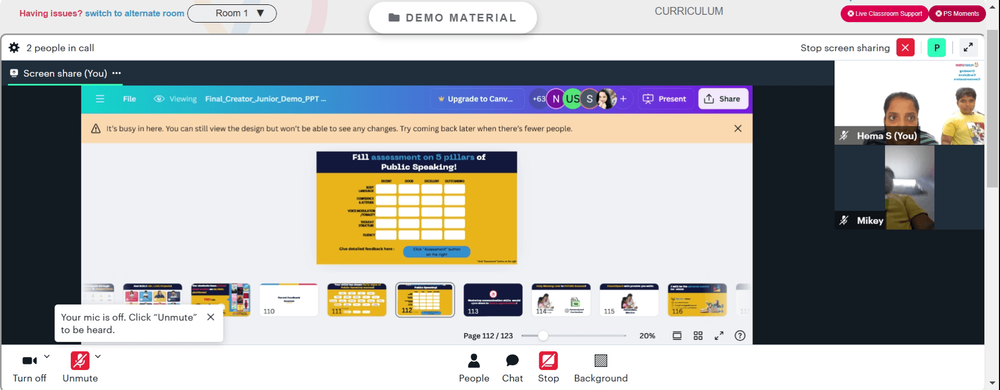Screen dimensions: 1000x390
Task: Select slide thumbnail 115
Action: coord(629,300)
